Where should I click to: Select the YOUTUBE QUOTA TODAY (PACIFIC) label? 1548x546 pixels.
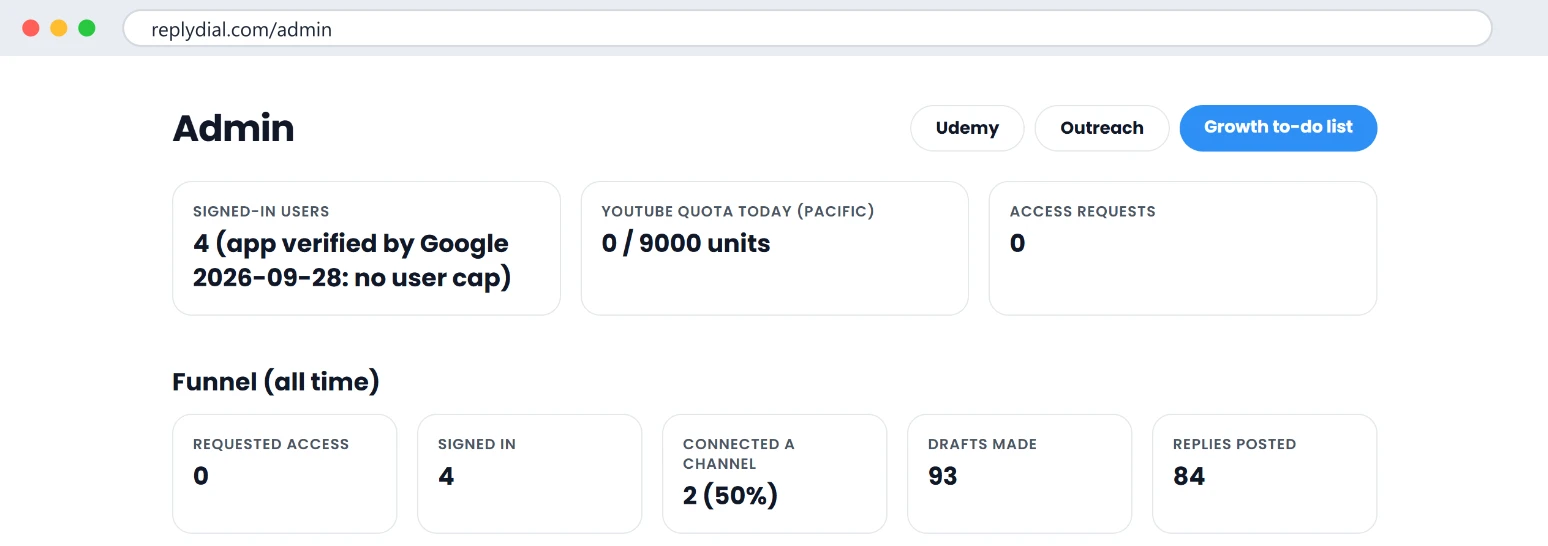click(738, 212)
